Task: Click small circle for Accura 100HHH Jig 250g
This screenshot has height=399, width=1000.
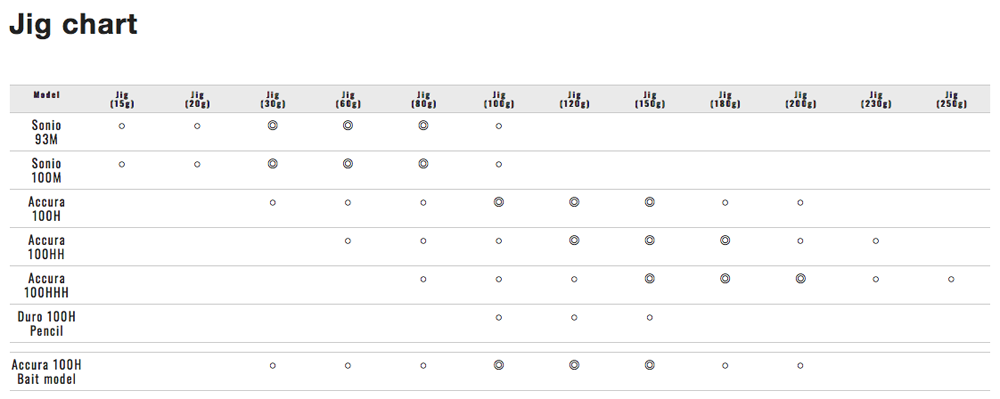Action: pos(951,279)
